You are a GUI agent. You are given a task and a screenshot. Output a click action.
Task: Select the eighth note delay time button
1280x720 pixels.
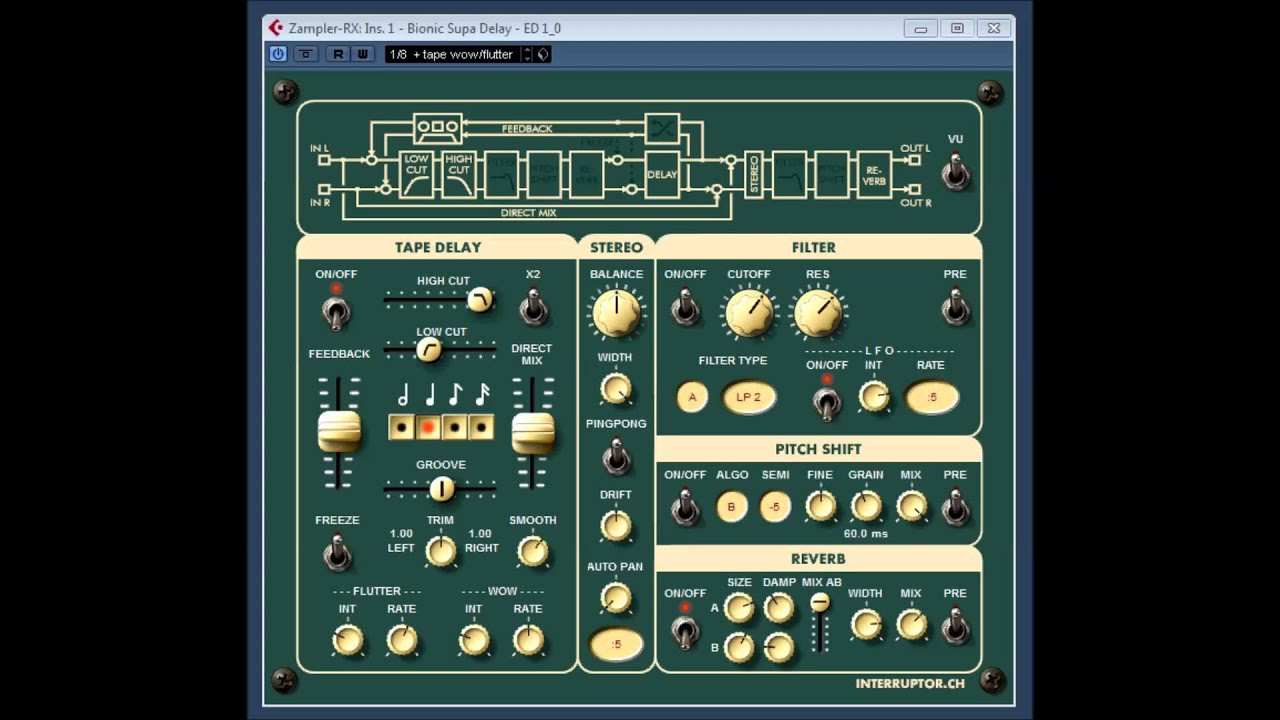(x=455, y=427)
